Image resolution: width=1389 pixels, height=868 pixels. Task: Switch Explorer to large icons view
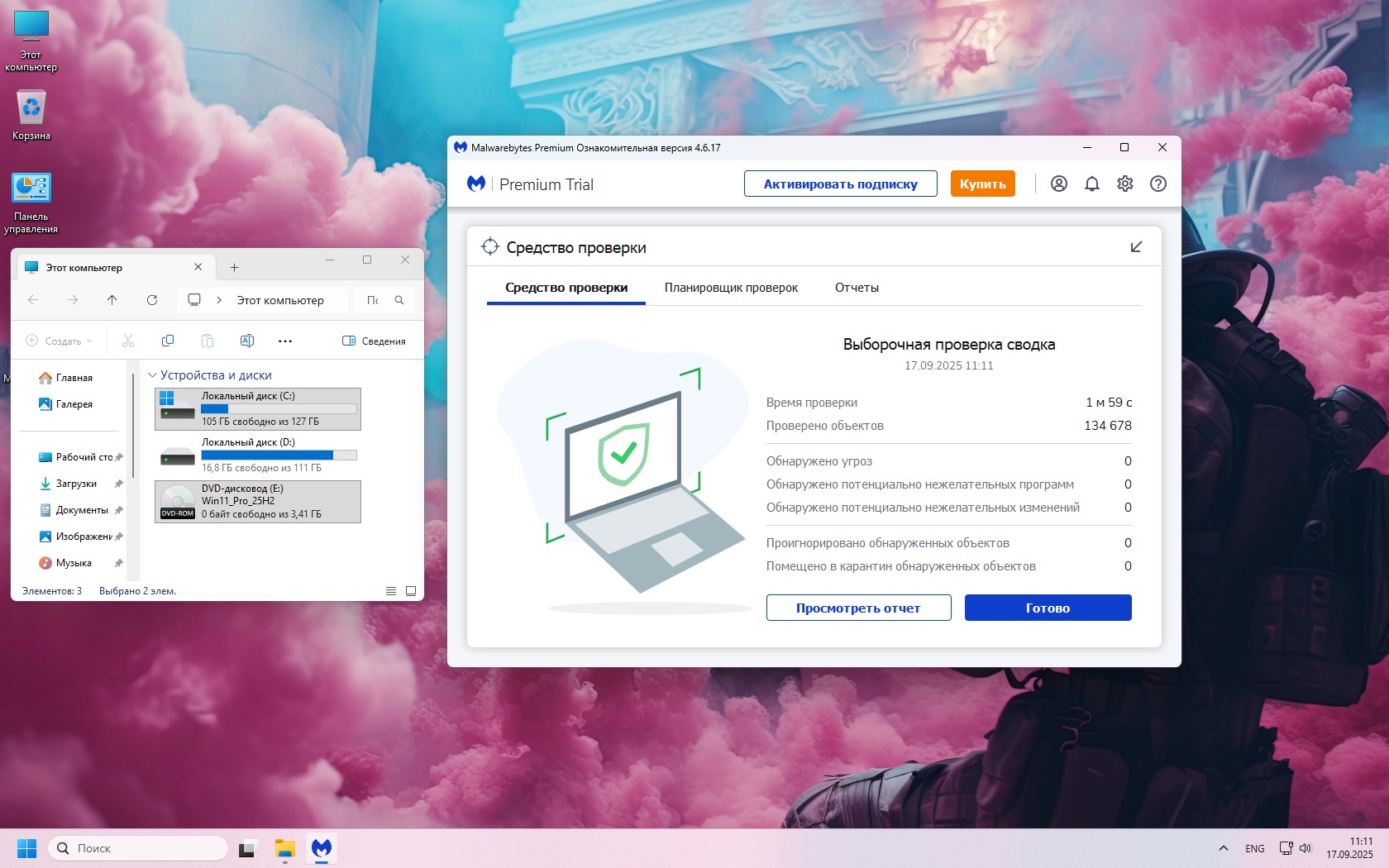click(x=411, y=591)
